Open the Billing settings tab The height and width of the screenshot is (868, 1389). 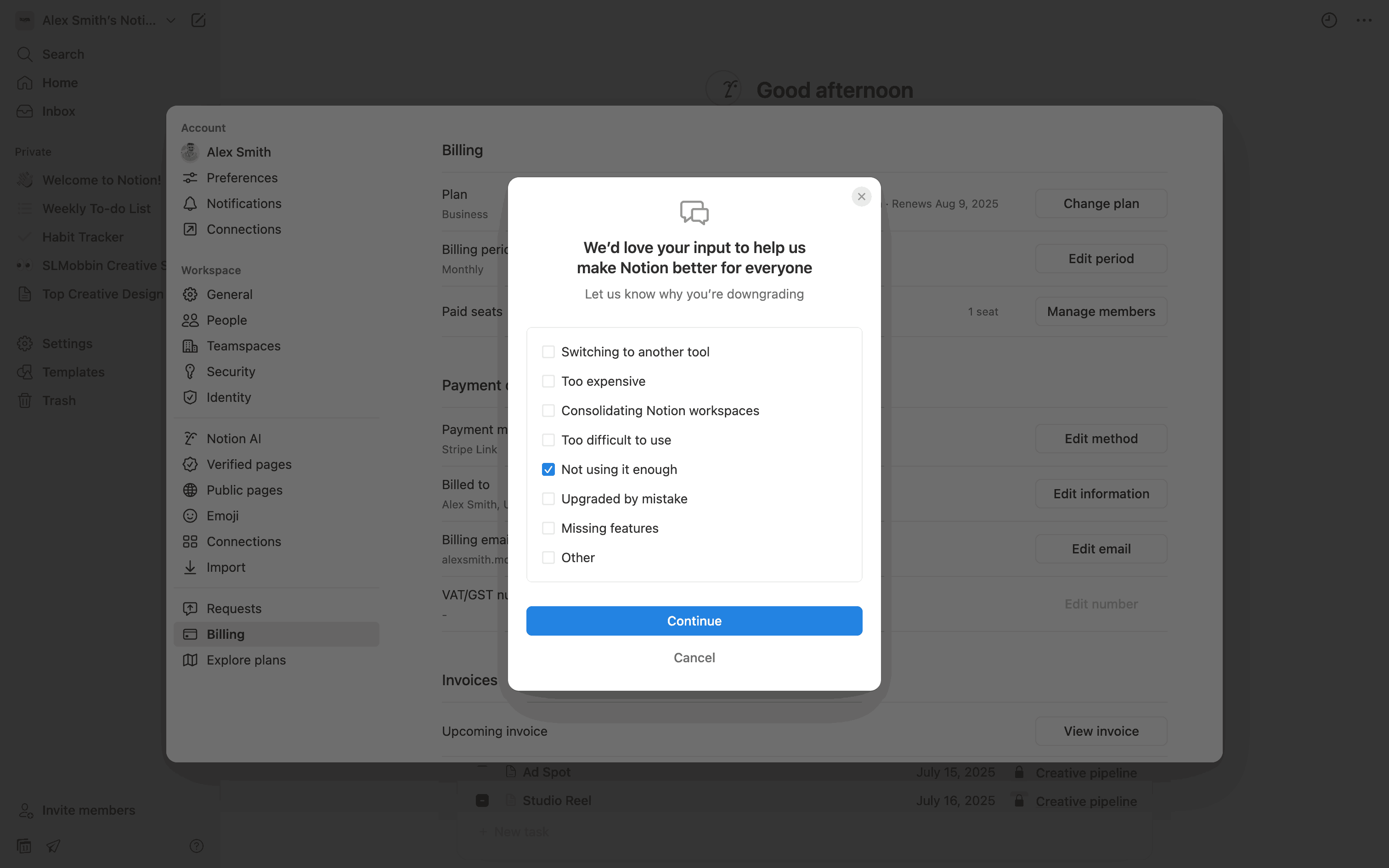tap(225, 634)
